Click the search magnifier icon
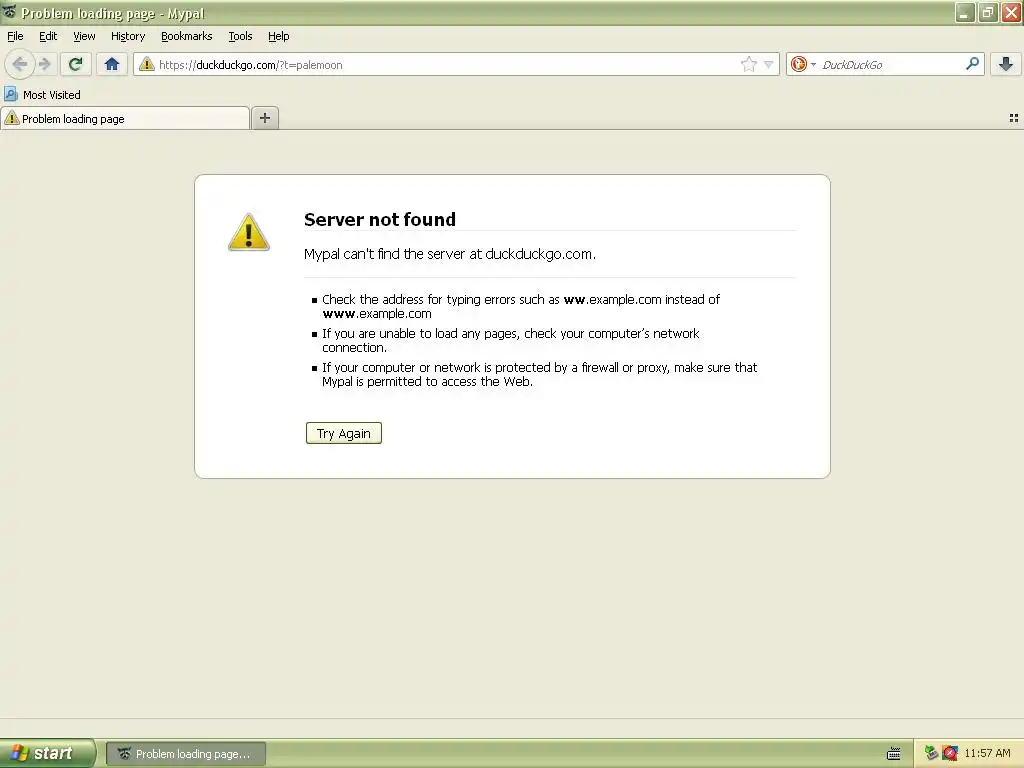 [972, 63]
